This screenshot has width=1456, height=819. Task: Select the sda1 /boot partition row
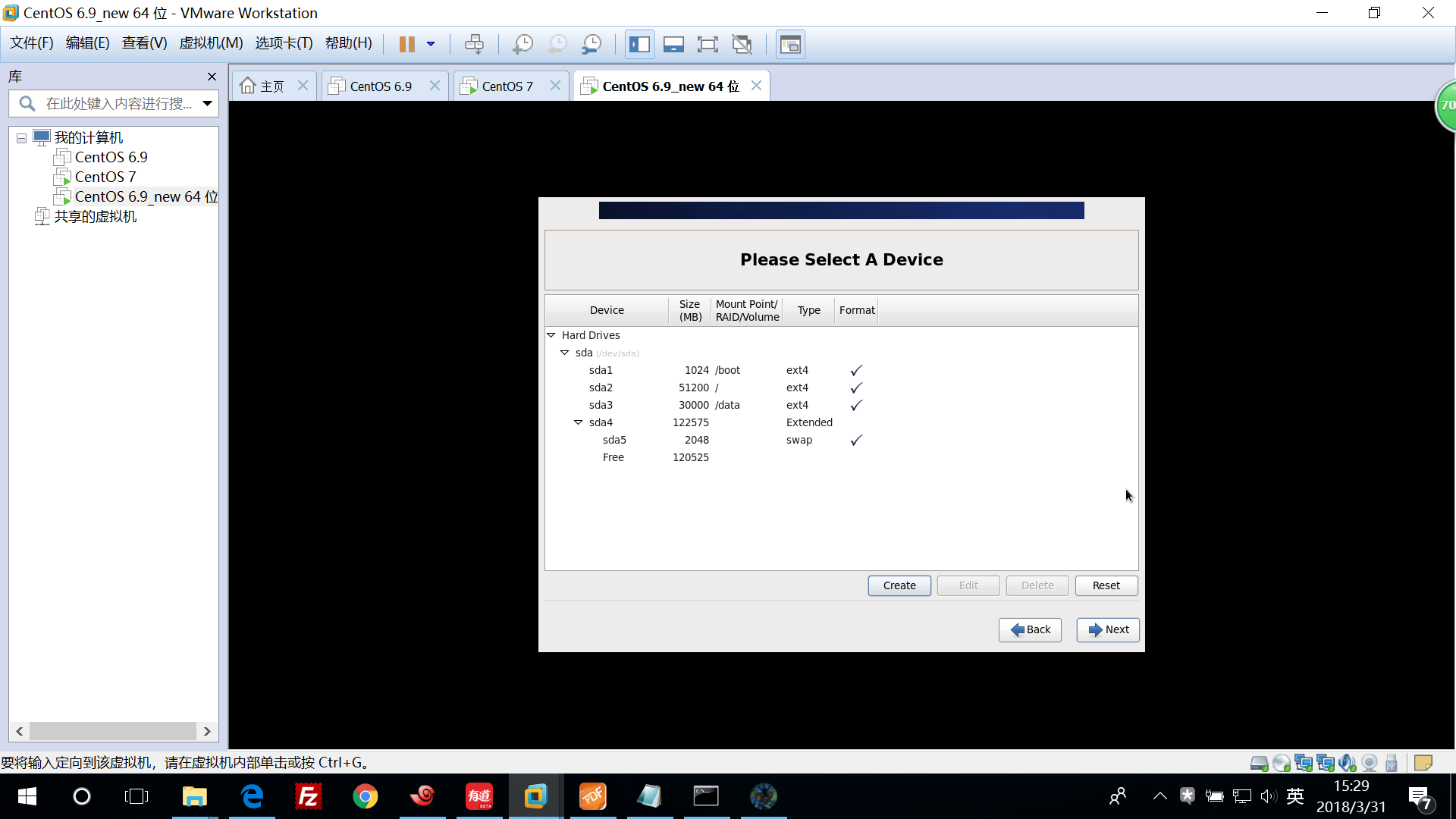(x=841, y=370)
